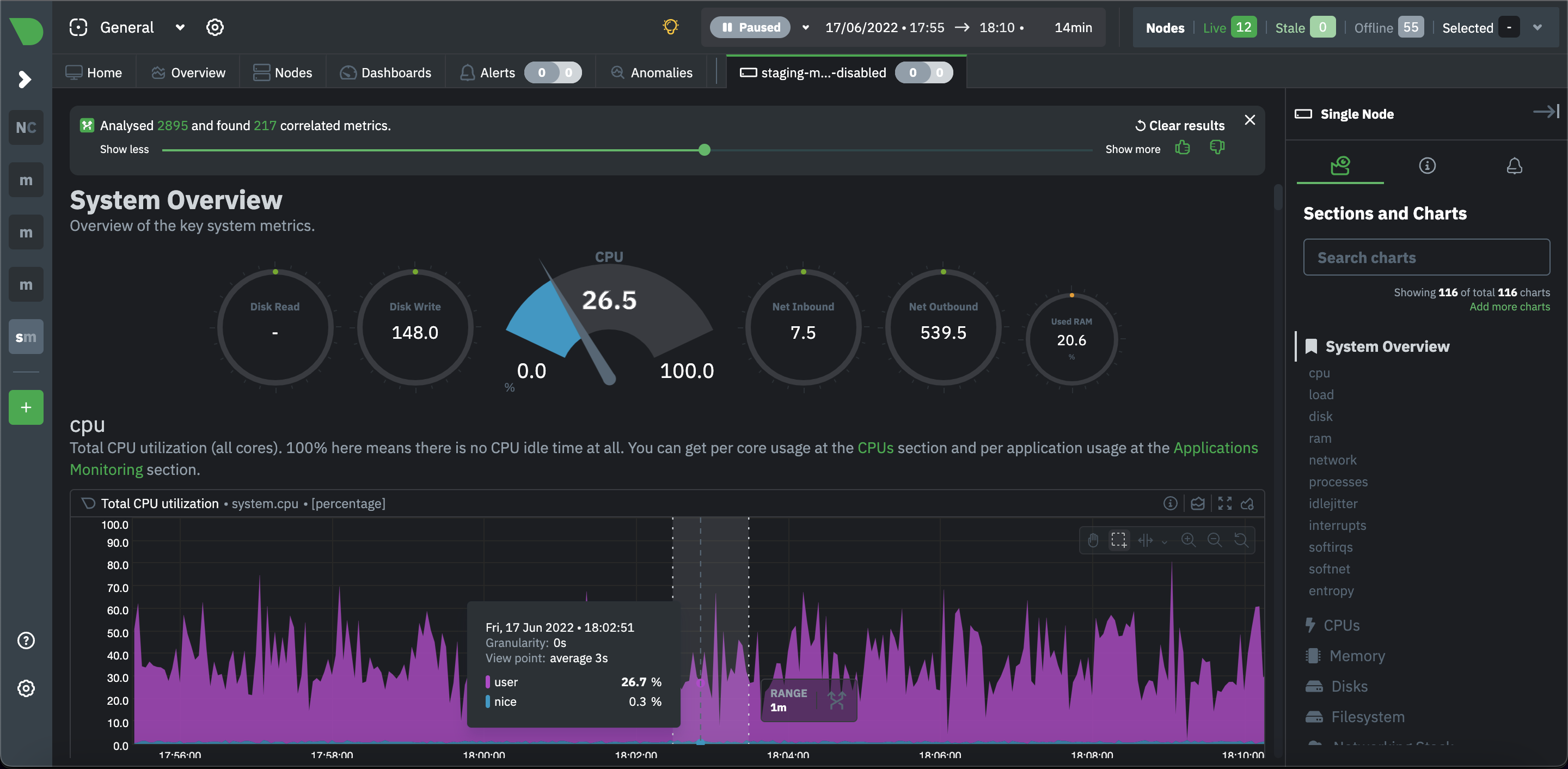Click Show less label

coord(124,149)
